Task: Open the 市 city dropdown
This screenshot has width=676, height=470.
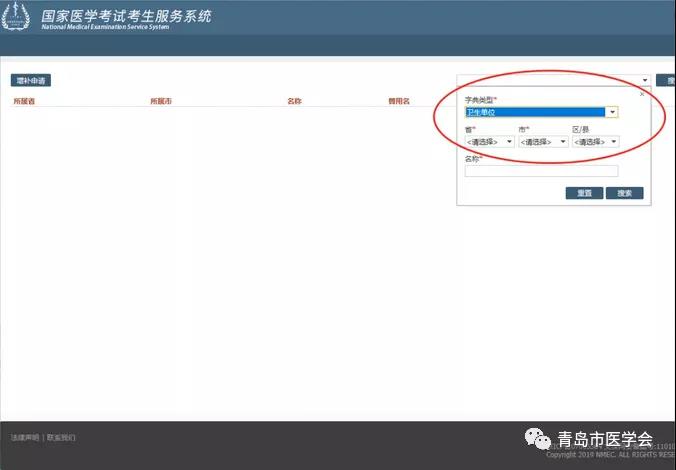Action: pyautogui.click(x=543, y=142)
